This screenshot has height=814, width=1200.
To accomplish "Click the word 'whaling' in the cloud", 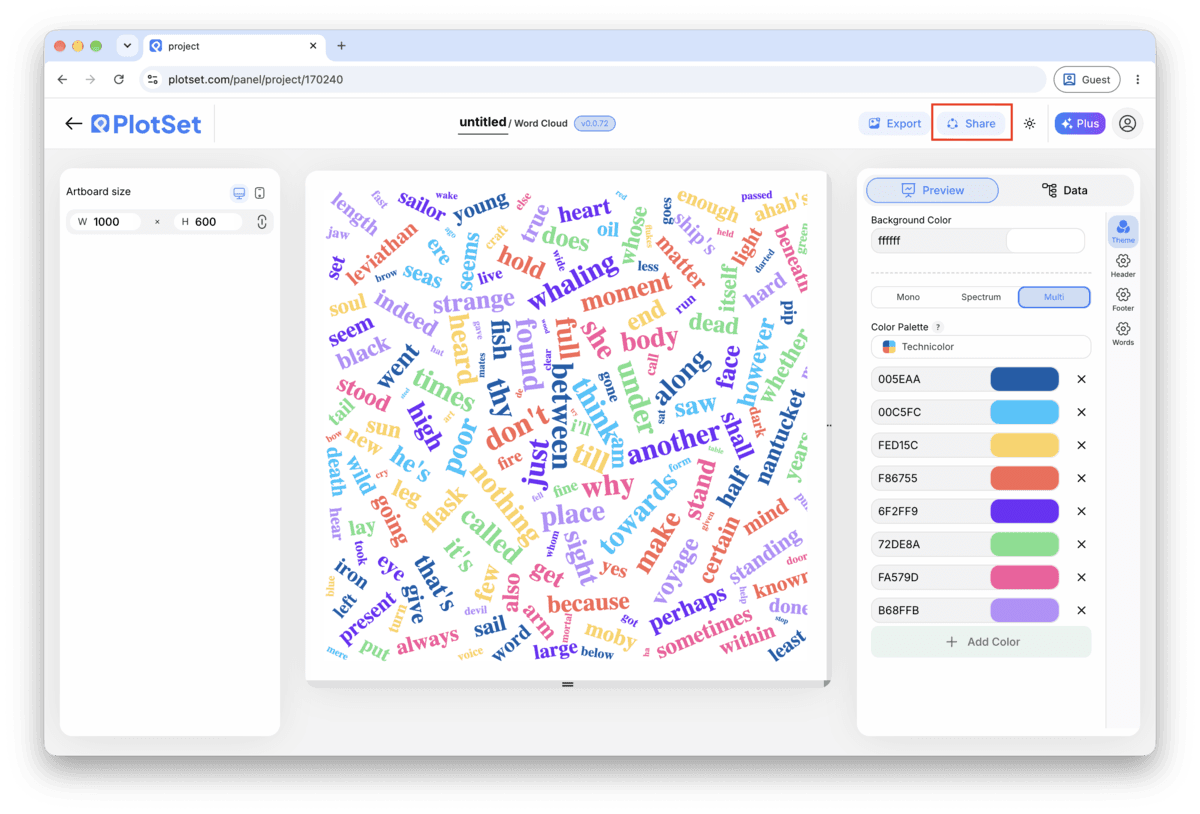I will [573, 282].
